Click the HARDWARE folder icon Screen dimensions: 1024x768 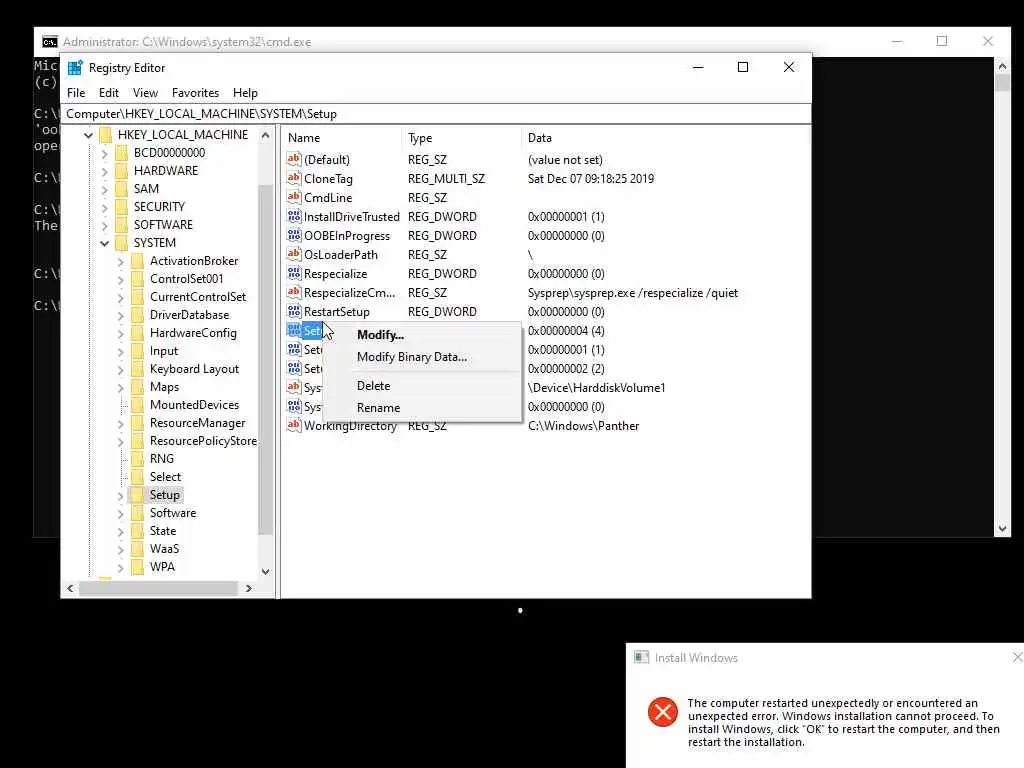pos(121,171)
